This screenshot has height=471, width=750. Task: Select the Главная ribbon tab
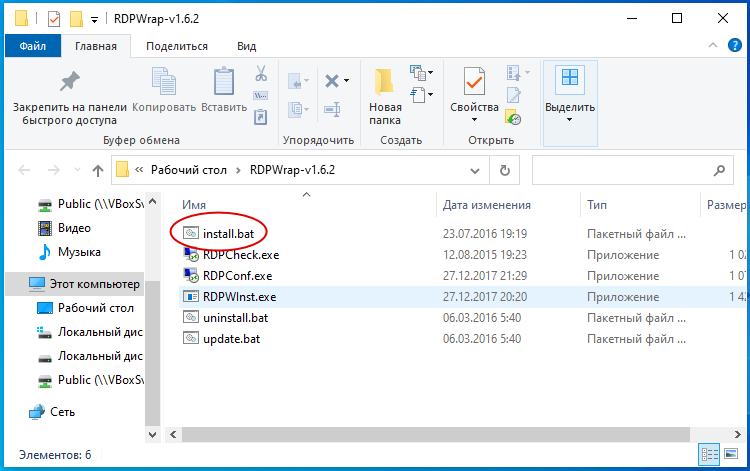coord(96,46)
